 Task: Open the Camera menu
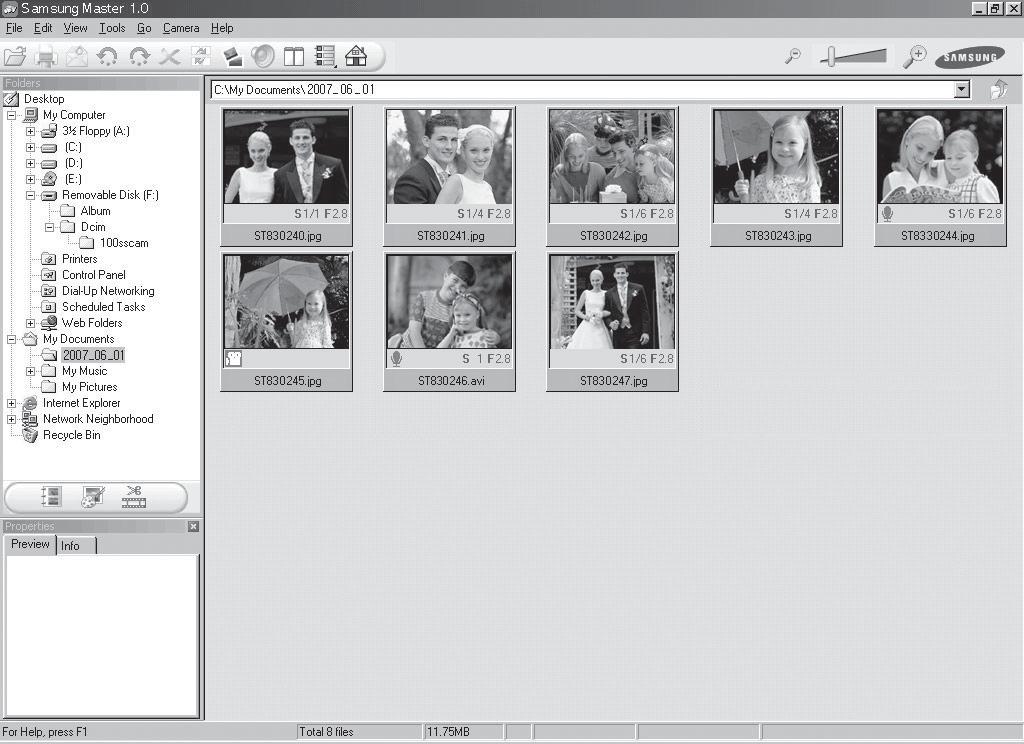[181, 28]
